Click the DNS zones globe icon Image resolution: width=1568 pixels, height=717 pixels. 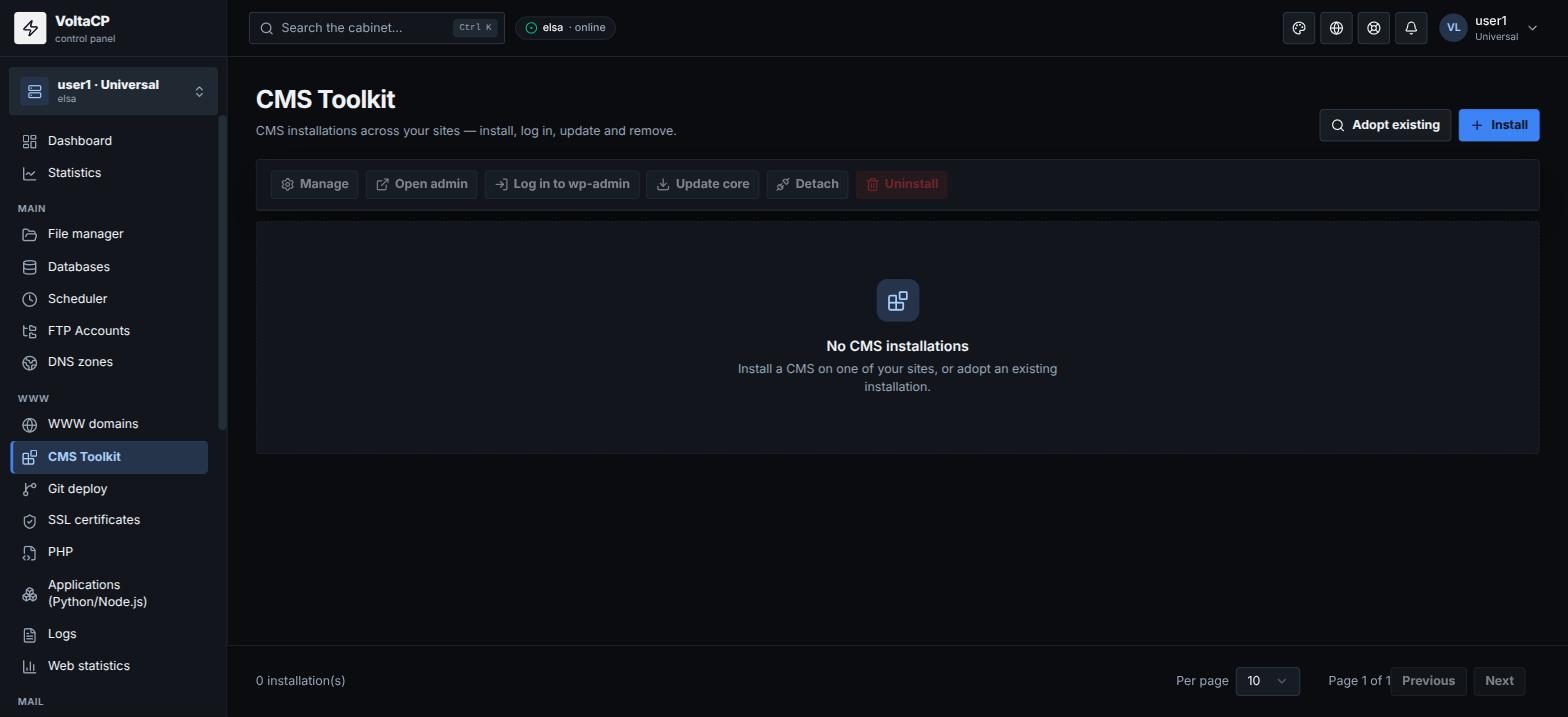point(30,363)
